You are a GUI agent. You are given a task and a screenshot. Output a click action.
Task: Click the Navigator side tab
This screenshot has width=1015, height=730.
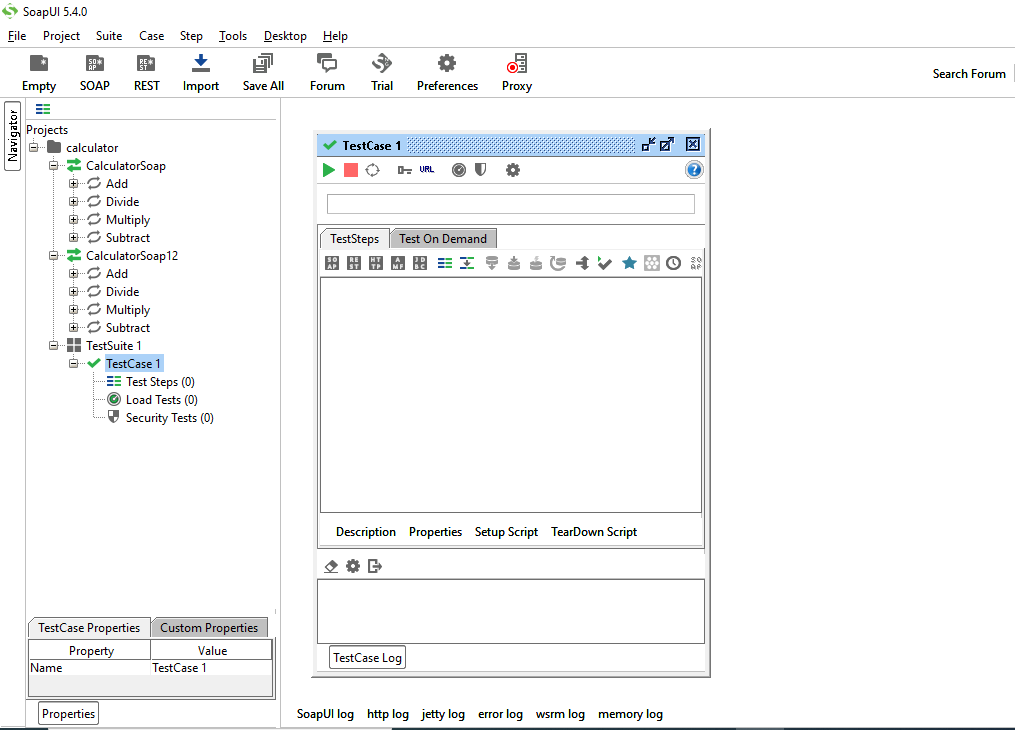12,136
